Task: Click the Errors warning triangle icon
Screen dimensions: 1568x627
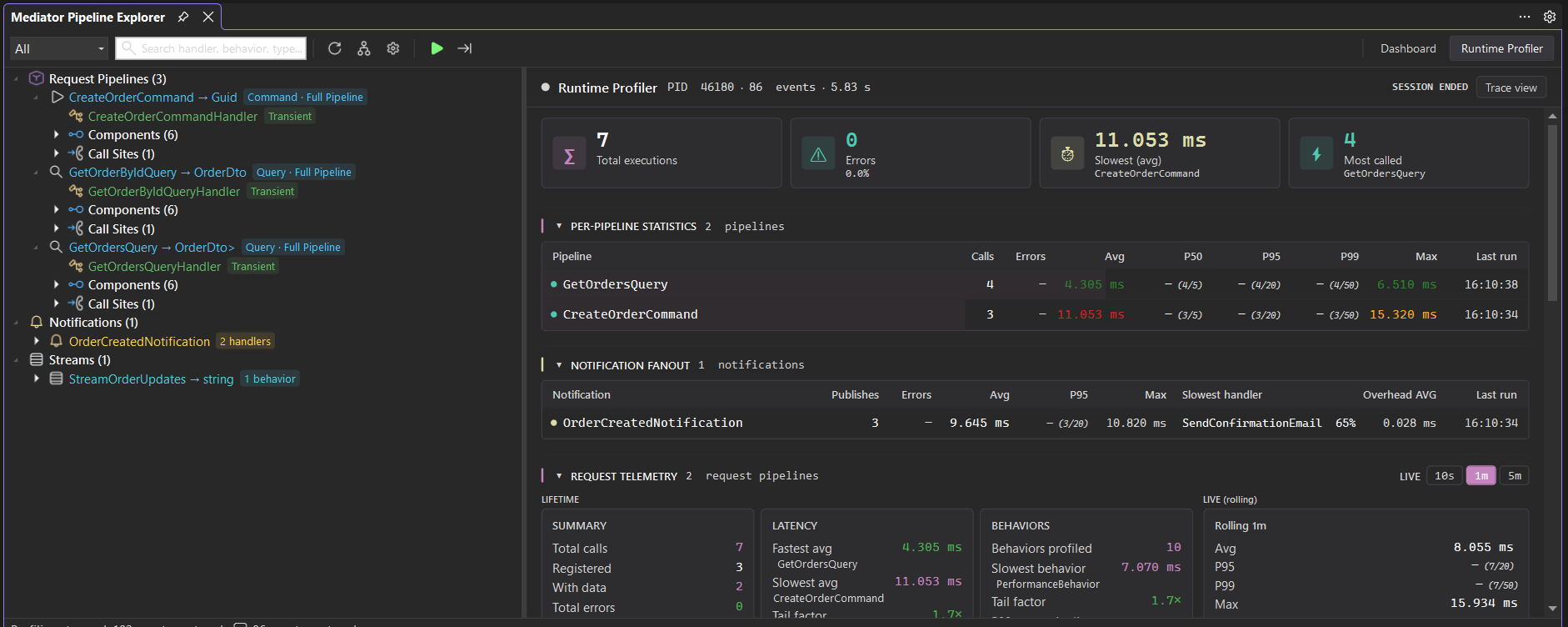Action: click(x=818, y=154)
